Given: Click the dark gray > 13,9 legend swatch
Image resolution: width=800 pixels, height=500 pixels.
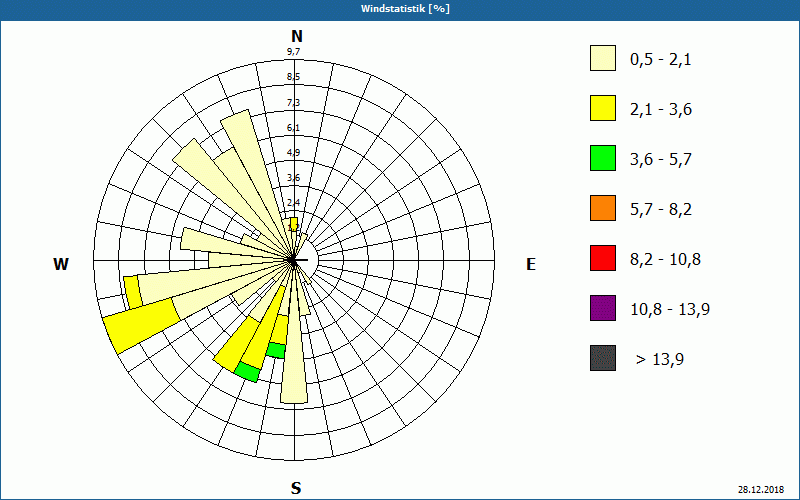Looking at the screenshot, I should pyautogui.click(x=603, y=358).
